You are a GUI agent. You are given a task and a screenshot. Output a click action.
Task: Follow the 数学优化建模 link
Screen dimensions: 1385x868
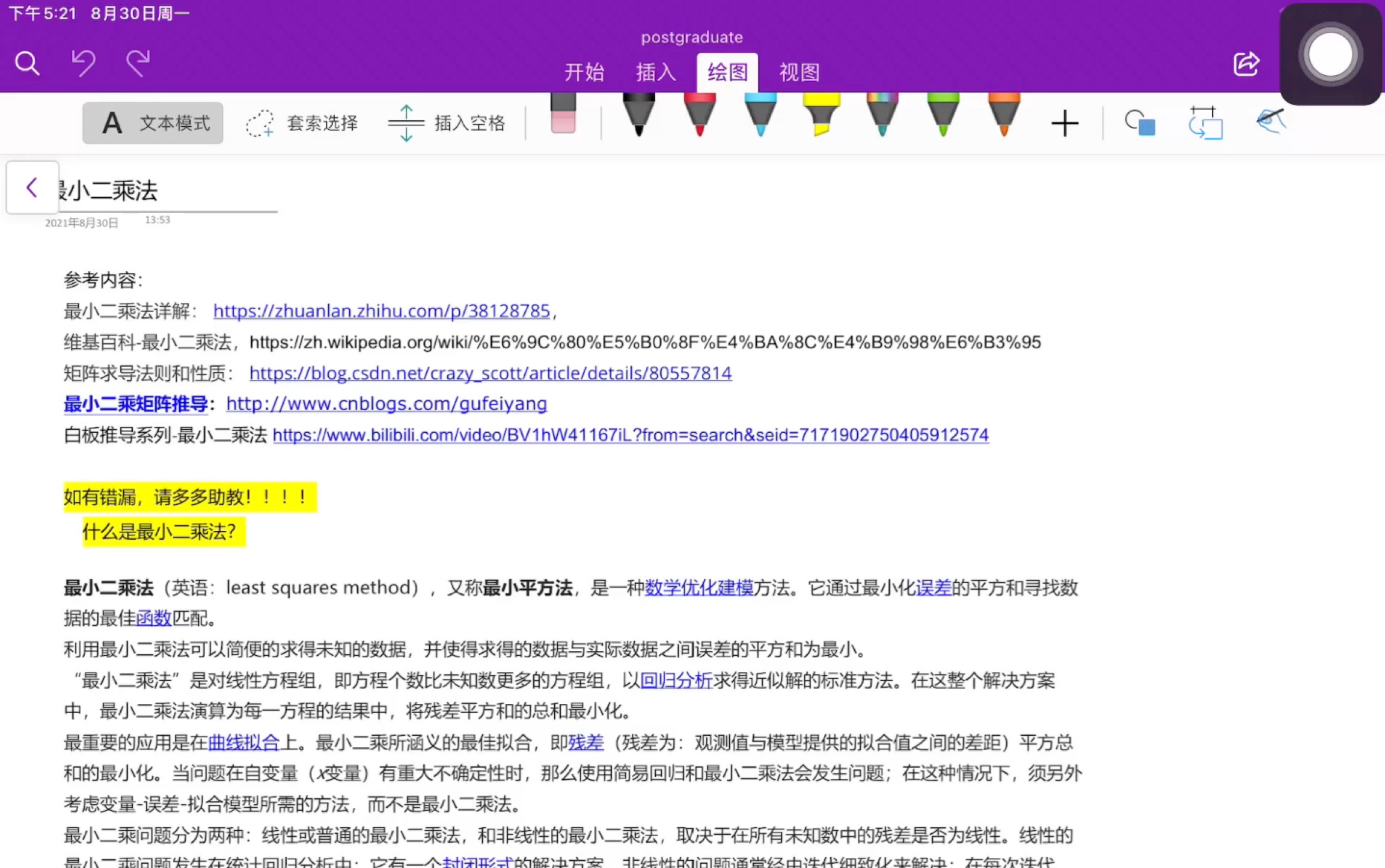coord(699,587)
